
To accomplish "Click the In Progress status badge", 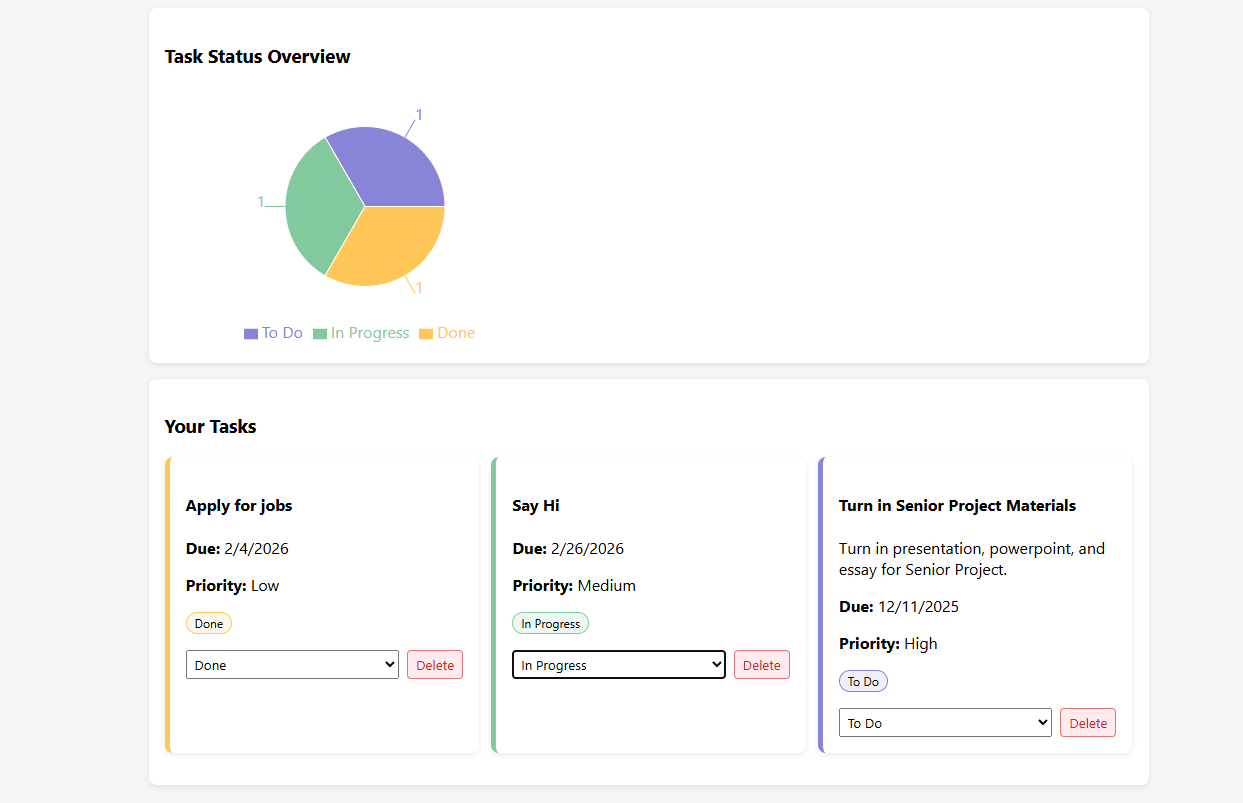I will [550, 624].
